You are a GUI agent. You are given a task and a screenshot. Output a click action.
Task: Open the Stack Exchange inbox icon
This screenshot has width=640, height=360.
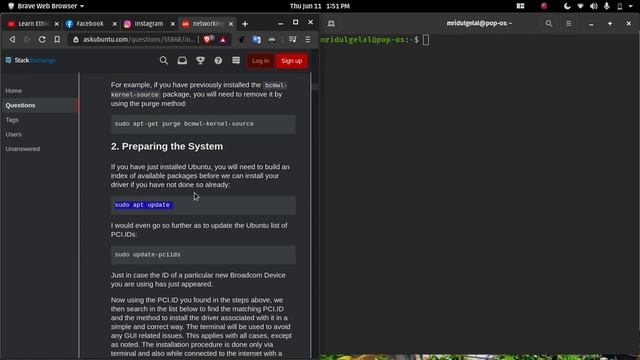pos(182,61)
